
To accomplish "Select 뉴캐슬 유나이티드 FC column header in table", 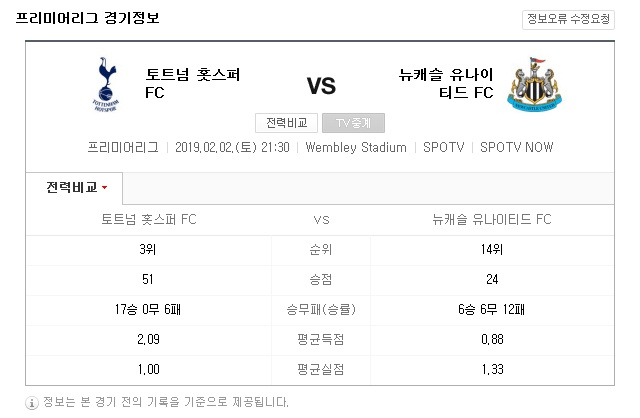I will tap(491, 220).
